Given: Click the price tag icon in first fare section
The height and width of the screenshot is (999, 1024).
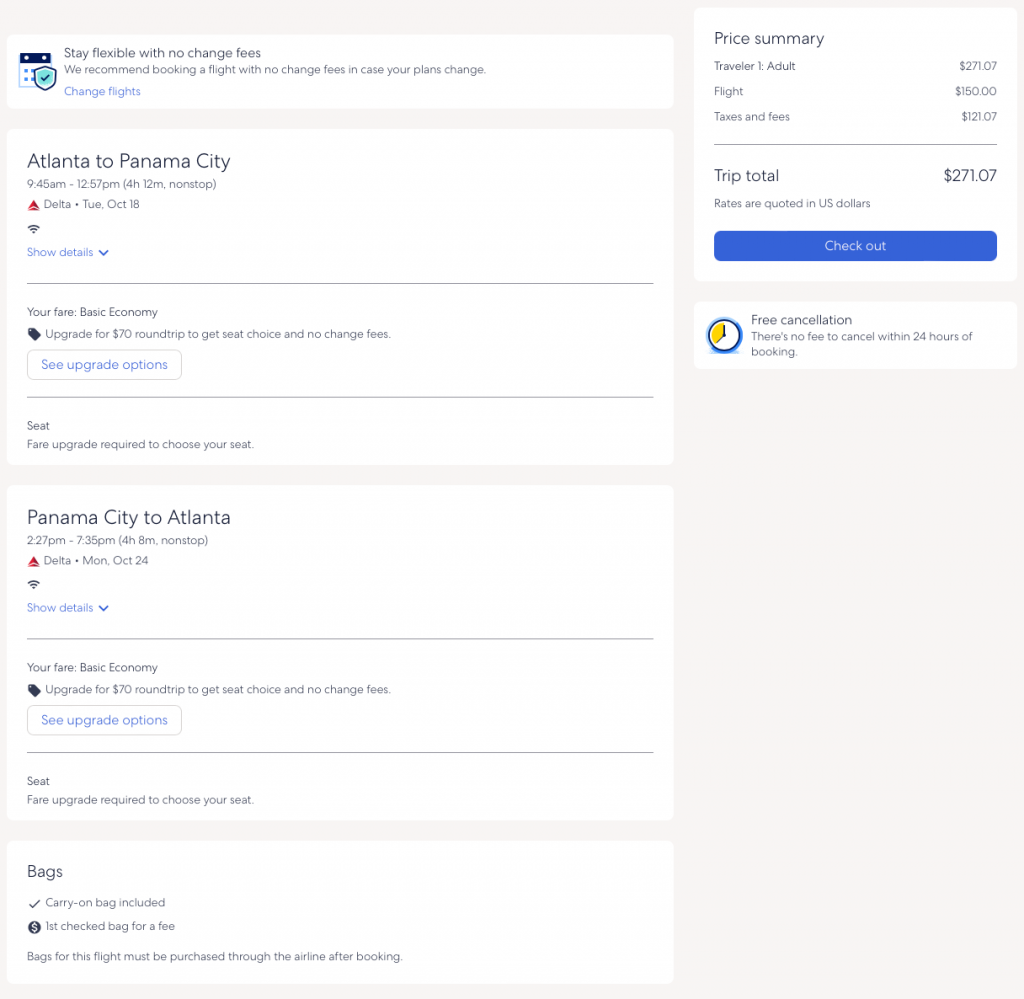Looking at the screenshot, I should point(34,334).
